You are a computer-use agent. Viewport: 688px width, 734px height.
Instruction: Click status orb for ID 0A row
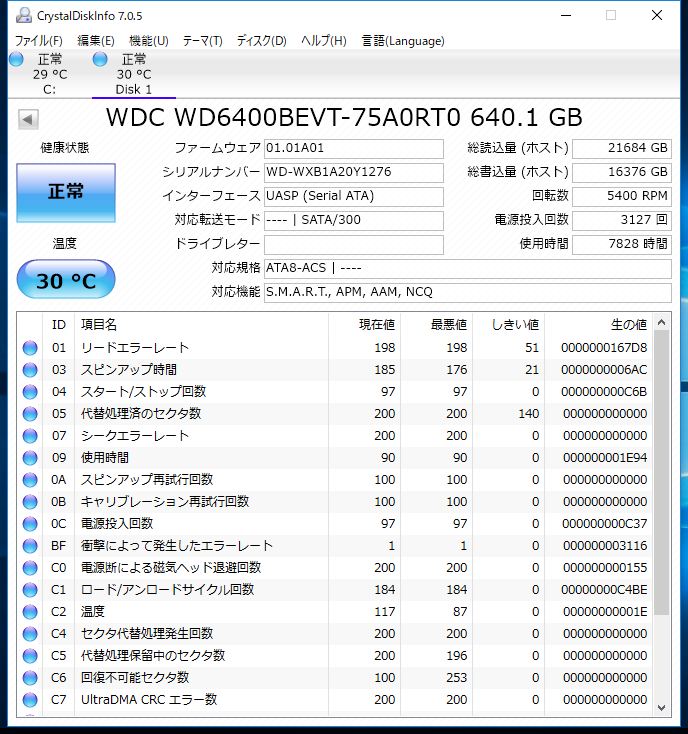point(30,480)
